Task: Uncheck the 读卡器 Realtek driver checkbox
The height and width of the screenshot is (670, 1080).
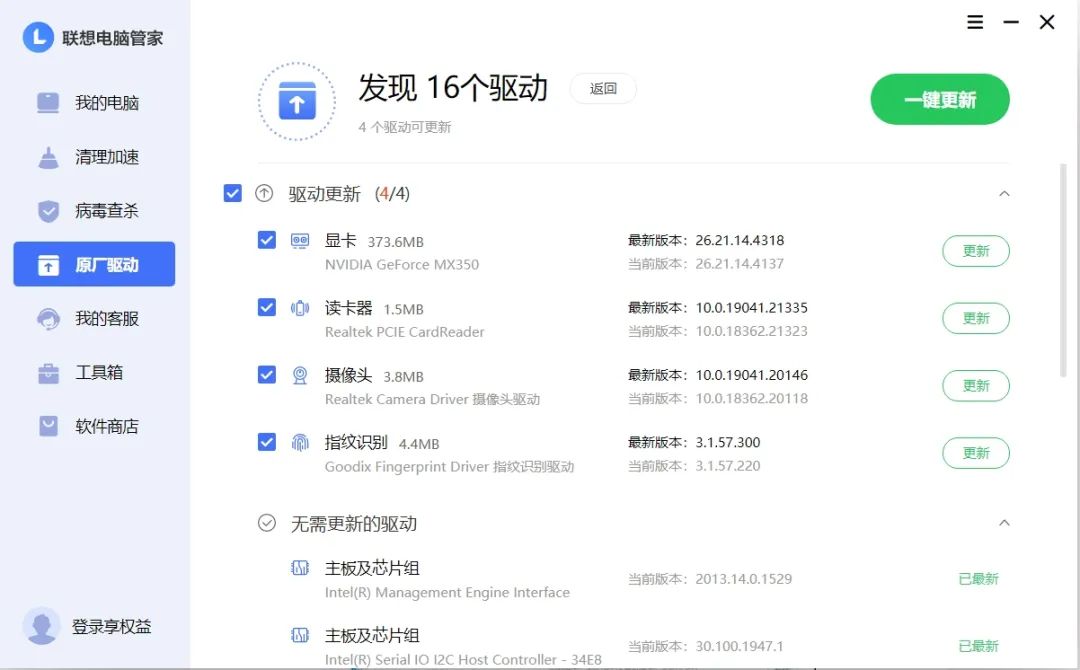Action: tap(267, 307)
